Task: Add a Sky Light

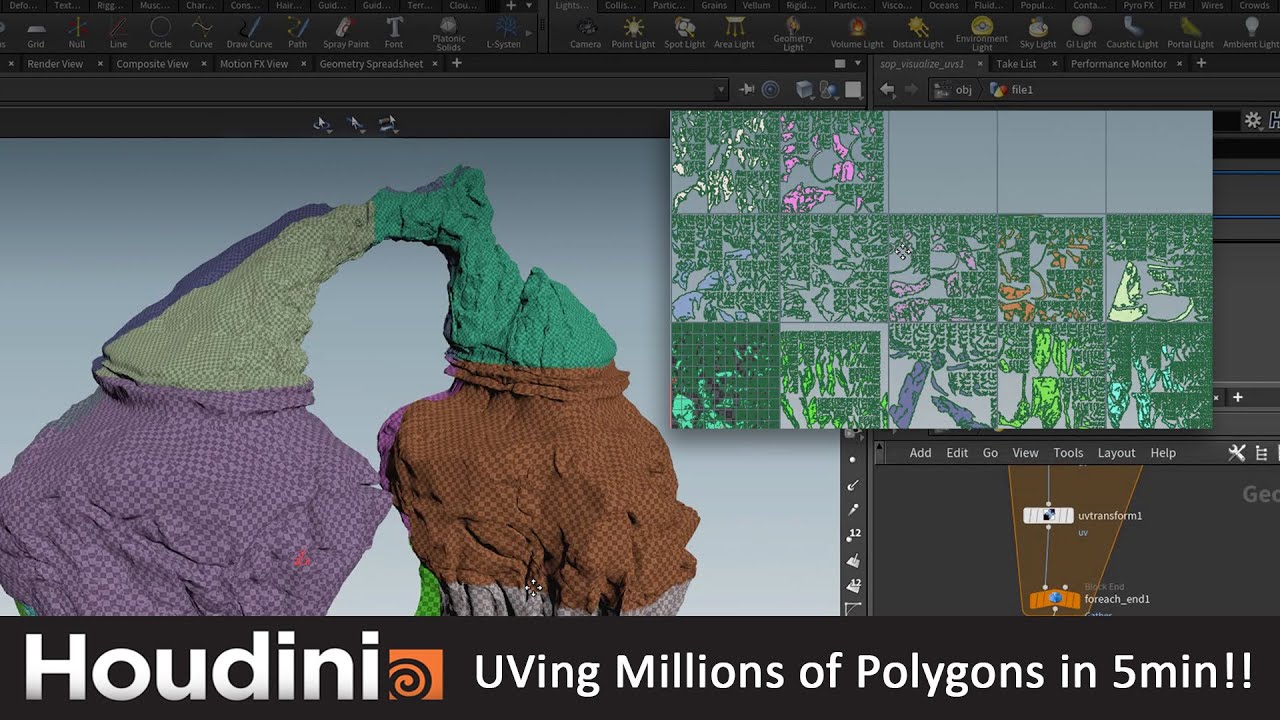Action: click(1038, 33)
